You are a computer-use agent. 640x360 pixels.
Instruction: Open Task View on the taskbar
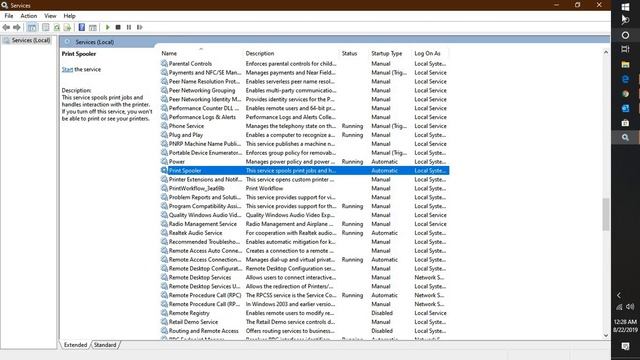(625, 49)
